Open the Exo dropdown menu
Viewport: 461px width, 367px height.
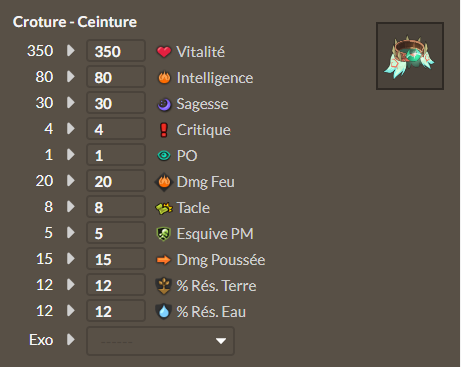point(160,341)
